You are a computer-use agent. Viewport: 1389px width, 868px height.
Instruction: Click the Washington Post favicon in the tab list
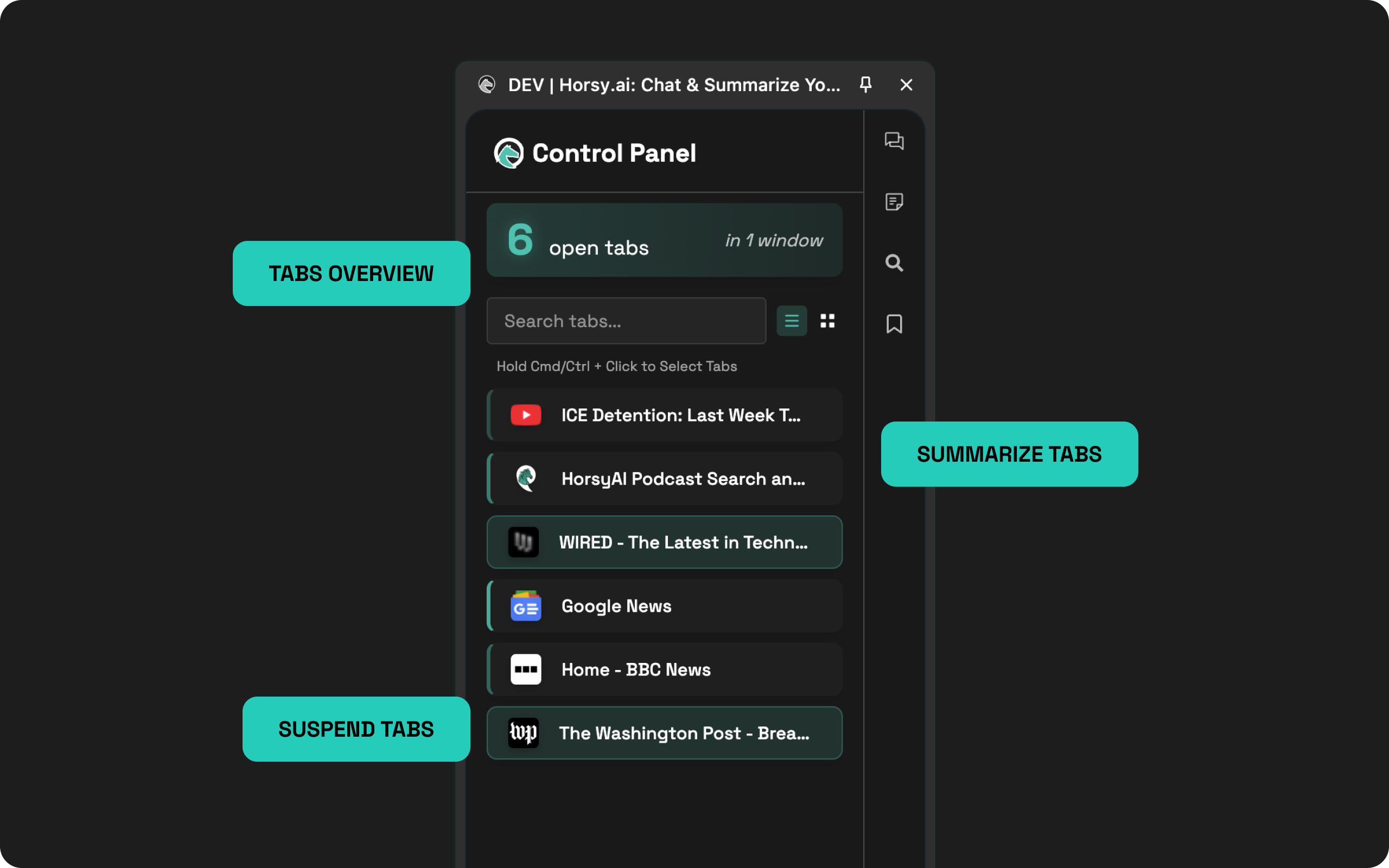pyautogui.click(x=523, y=733)
